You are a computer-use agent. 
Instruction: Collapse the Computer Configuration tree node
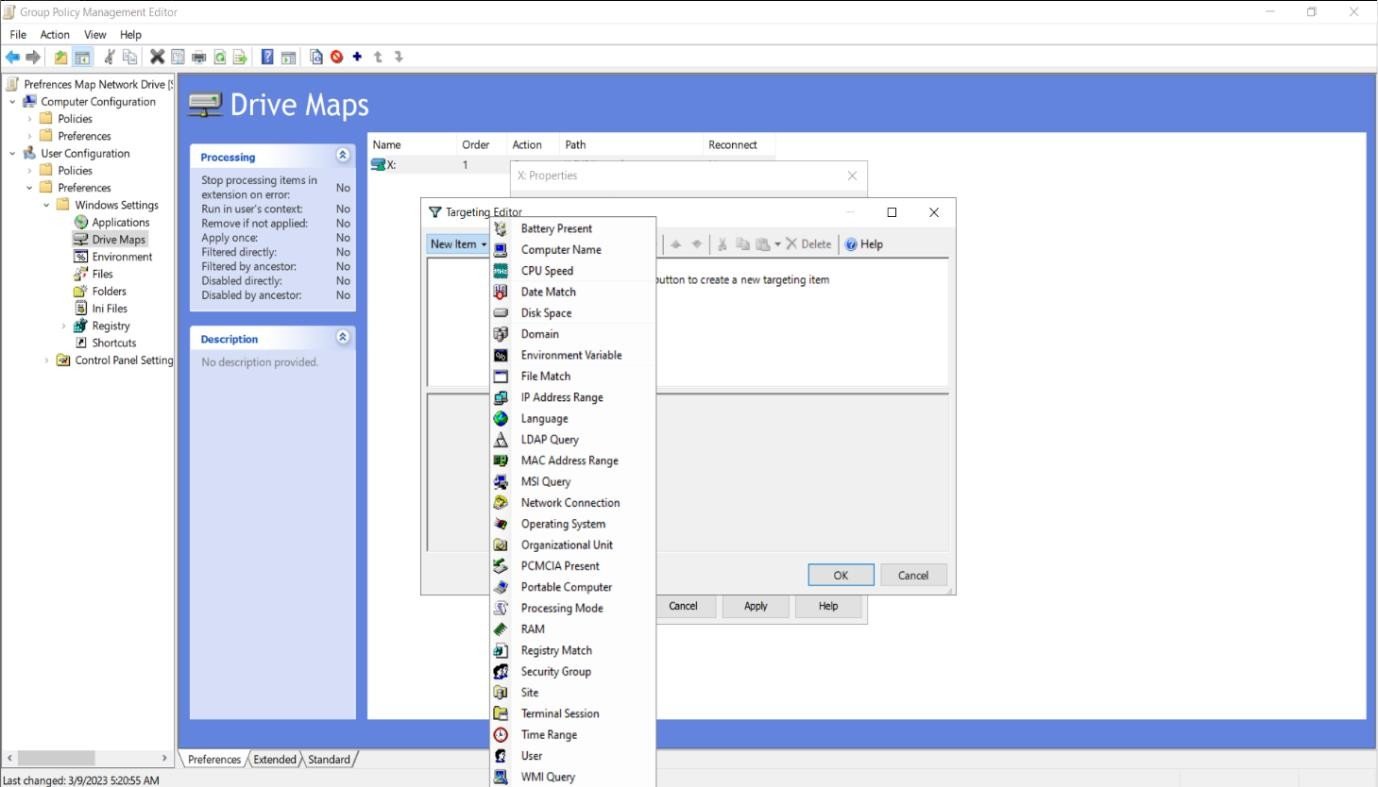tap(13, 102)
